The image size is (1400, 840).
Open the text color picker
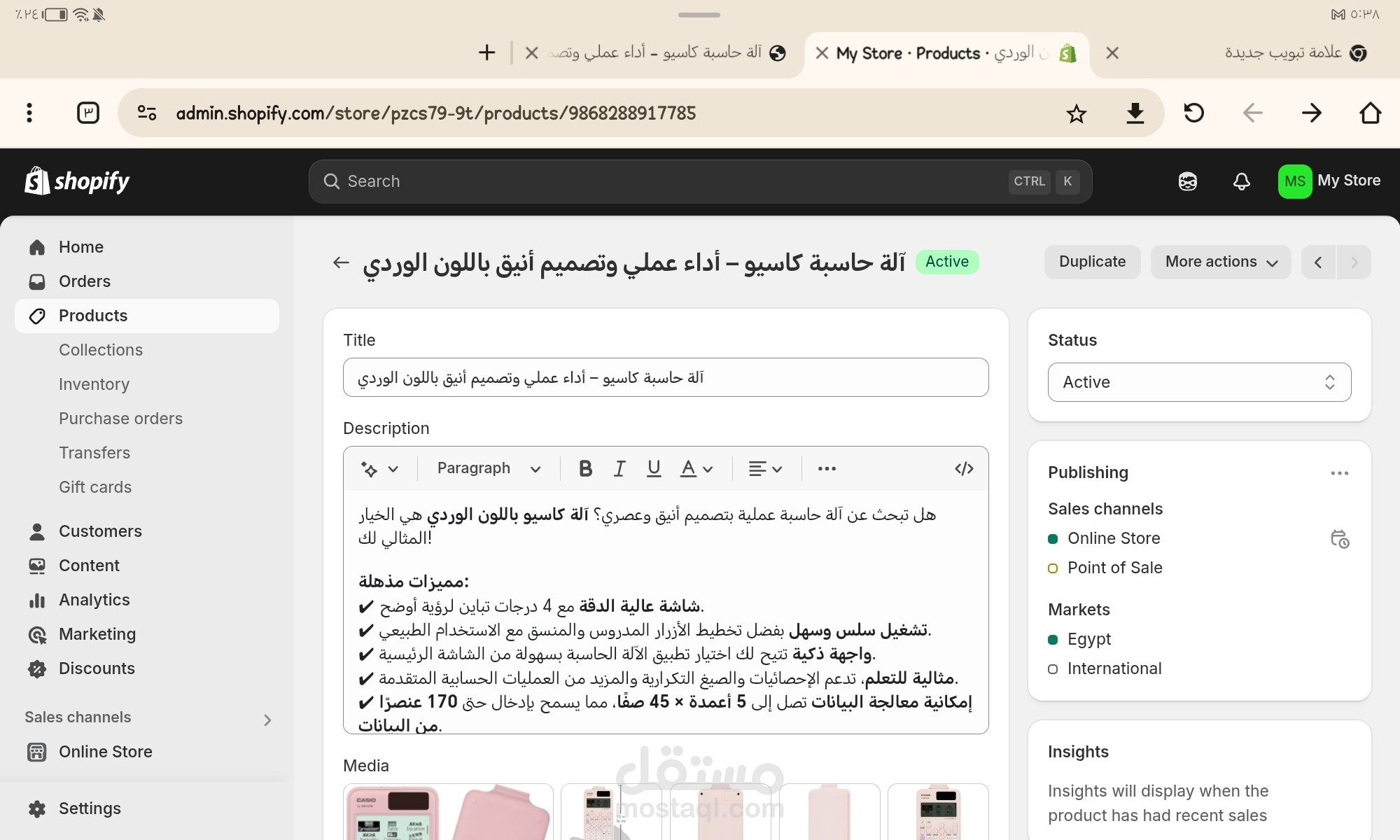[x=696, y=469]
